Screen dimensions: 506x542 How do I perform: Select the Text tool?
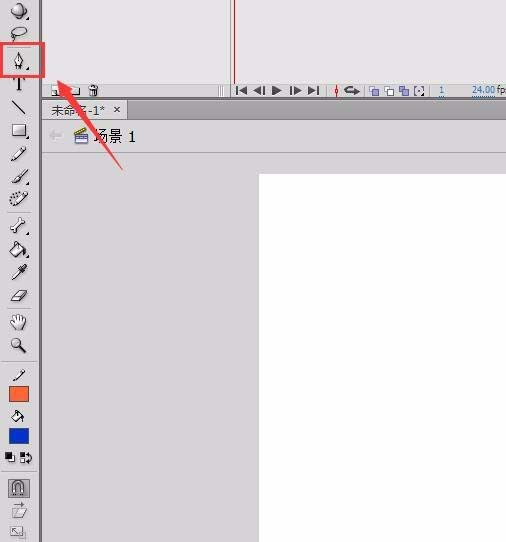(x=19, y=84)
